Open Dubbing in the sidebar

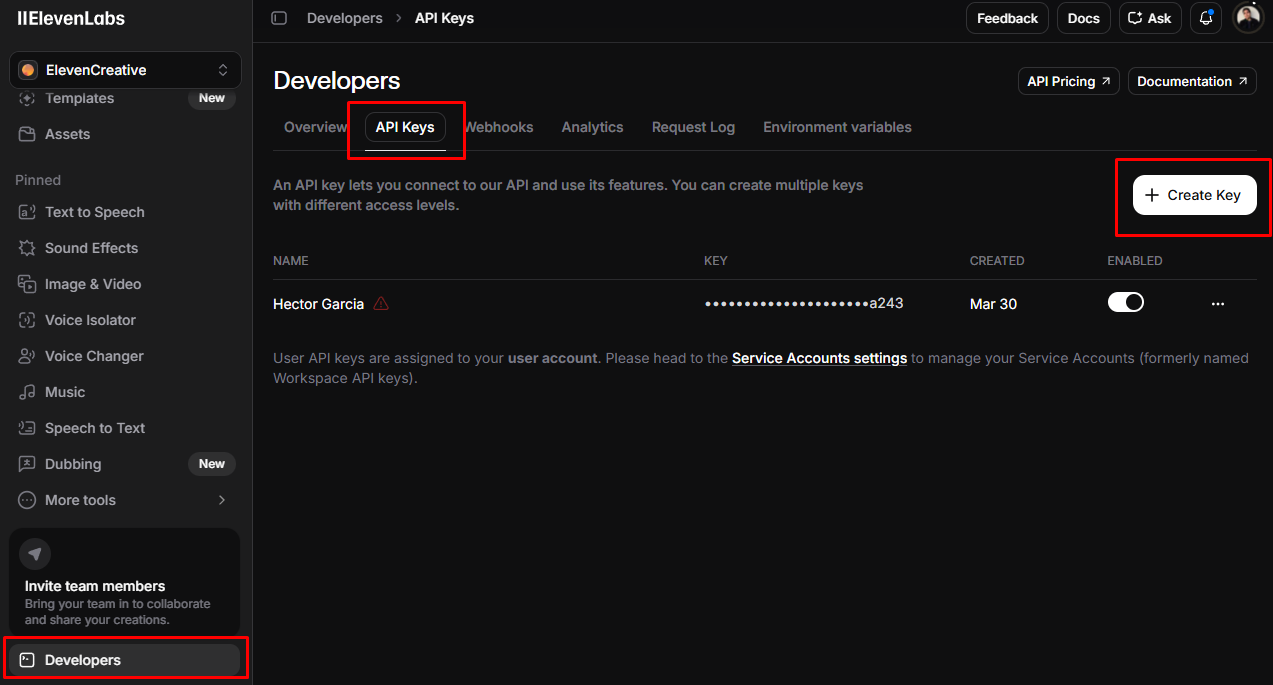(125, 464)
